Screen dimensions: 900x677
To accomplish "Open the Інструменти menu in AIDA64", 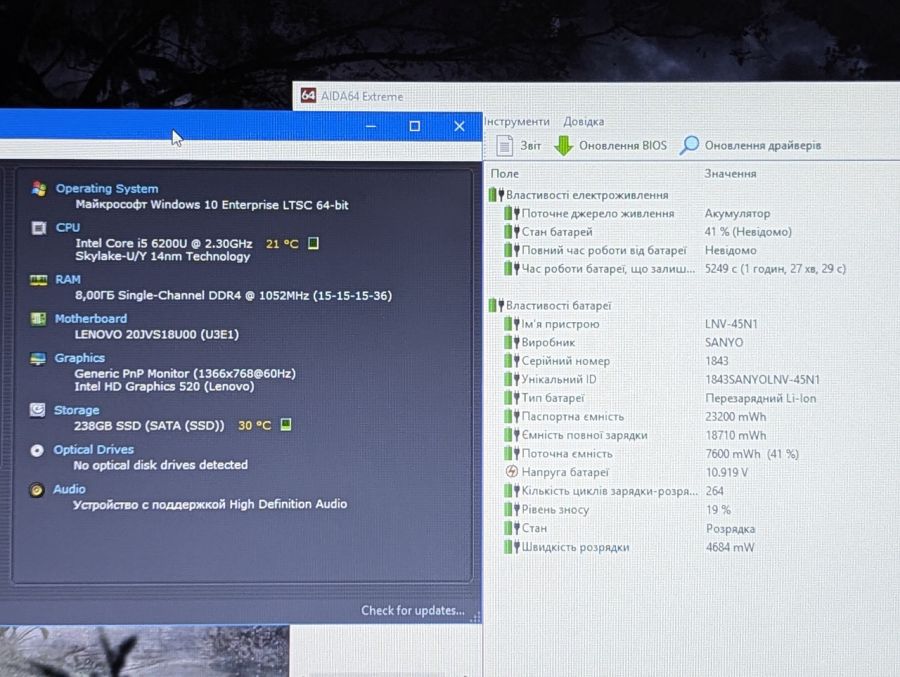I will 517,121.
